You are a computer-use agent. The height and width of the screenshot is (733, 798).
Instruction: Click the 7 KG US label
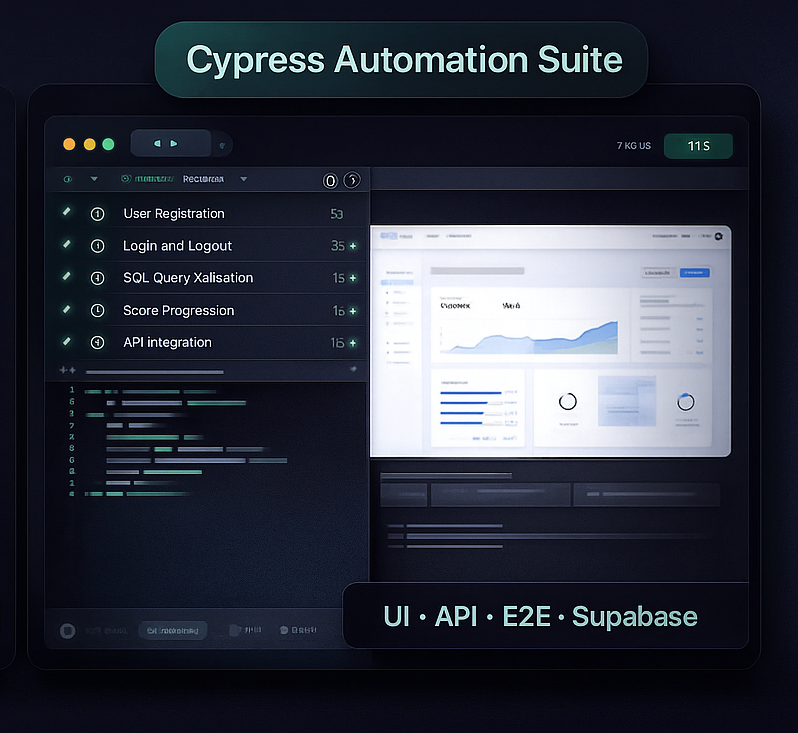tap(634, 146)
